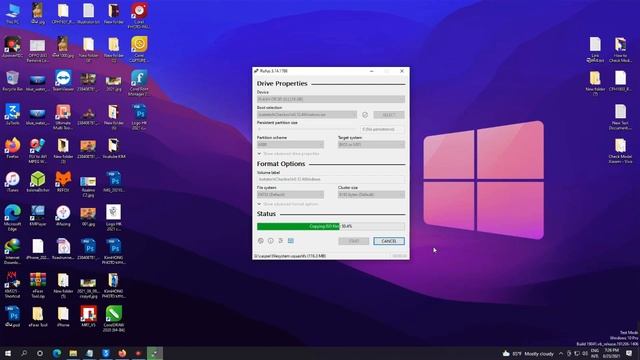Open 3uTools desktop shortcut

(x=12, y=114)
